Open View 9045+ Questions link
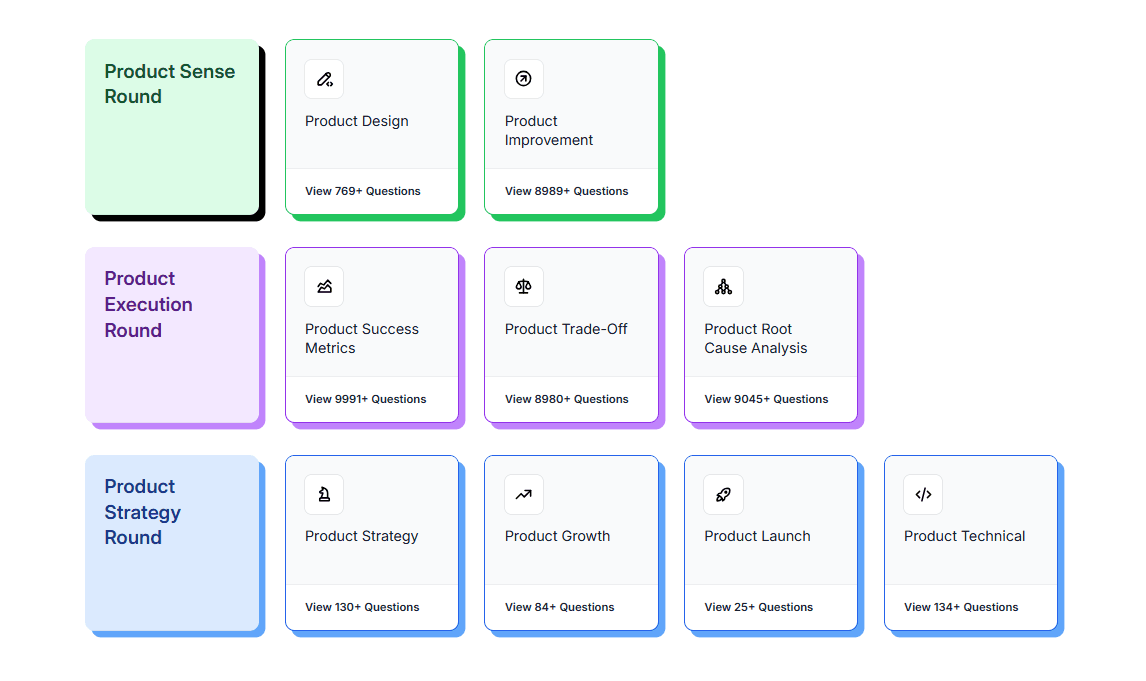1146x681 pixels. point(766,399)
